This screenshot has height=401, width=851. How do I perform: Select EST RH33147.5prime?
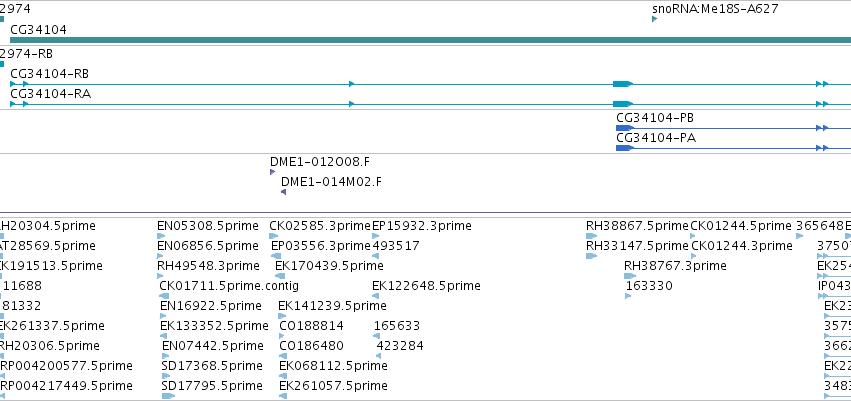click(x=637, y=246)
